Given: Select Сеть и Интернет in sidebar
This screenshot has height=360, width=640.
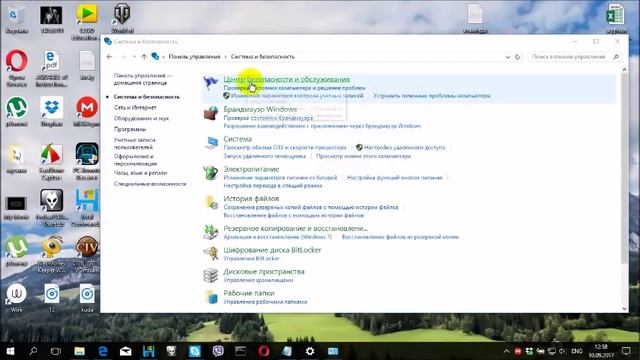Looking at the screenshot, I should 135,107.
